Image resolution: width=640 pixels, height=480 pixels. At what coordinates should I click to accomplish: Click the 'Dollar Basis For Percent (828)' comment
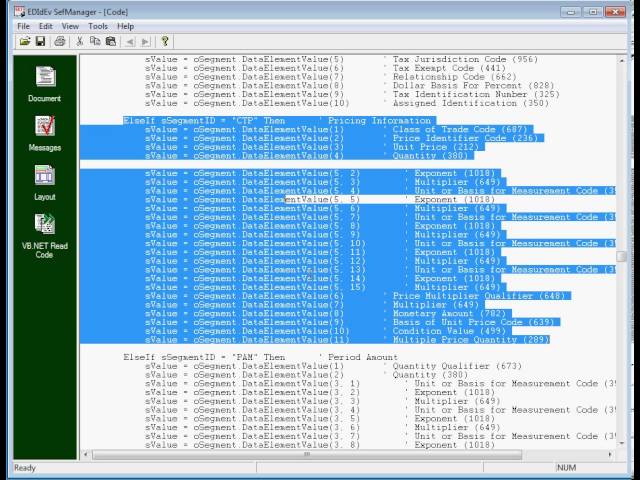(473, 86)
